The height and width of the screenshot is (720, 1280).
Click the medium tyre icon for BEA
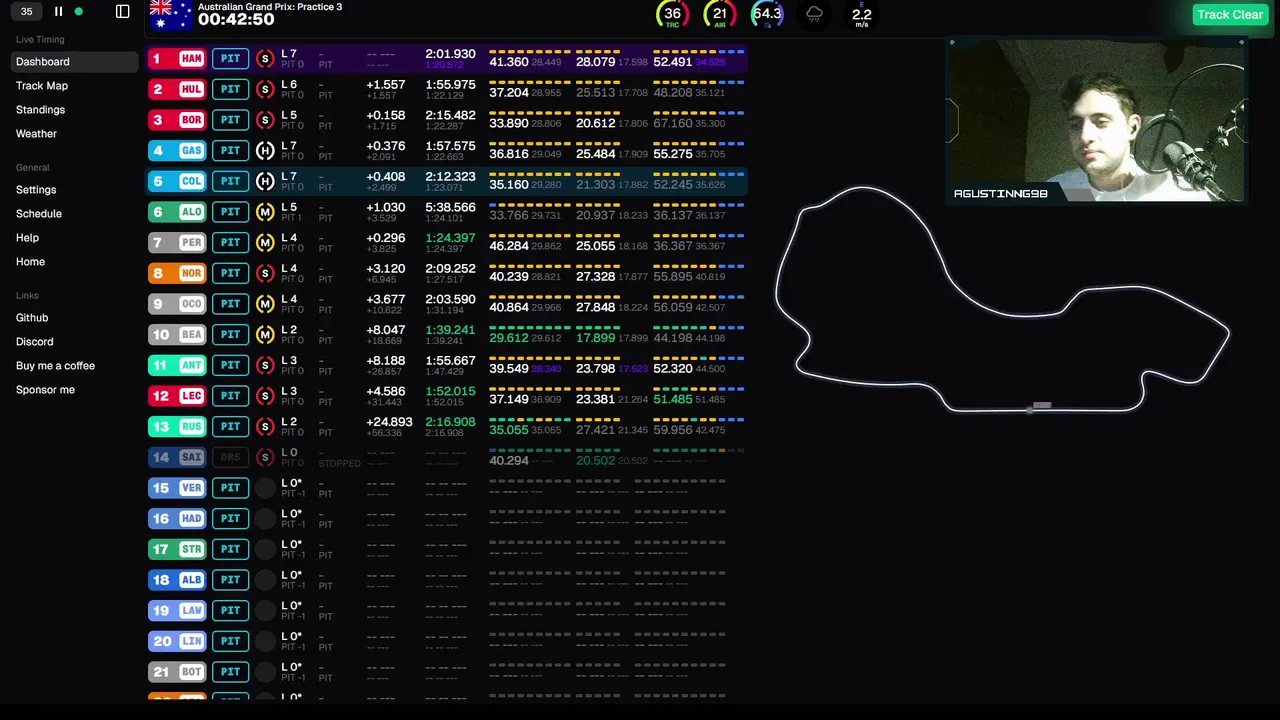tap(265, 334)
